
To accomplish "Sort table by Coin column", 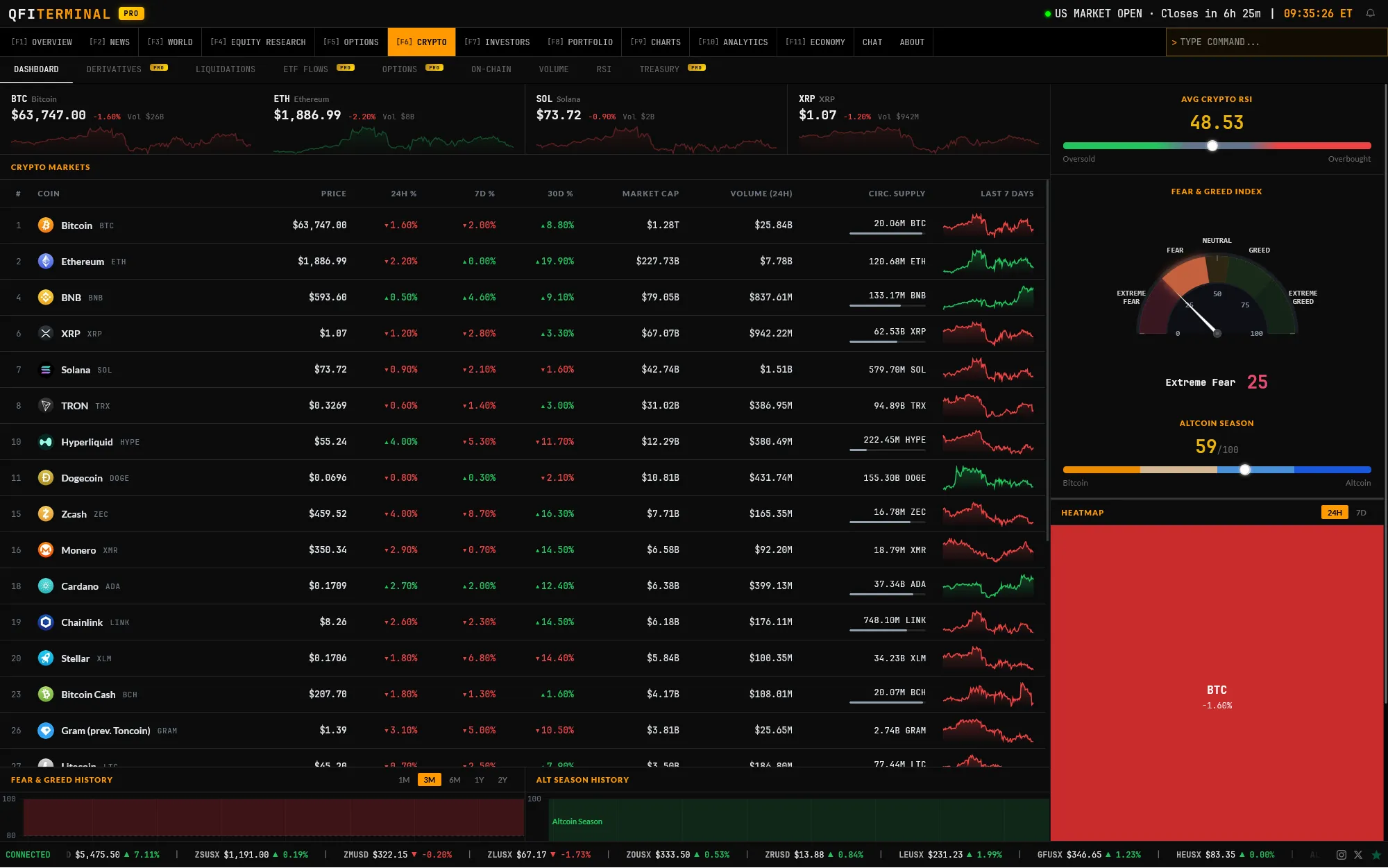I will click(x=49, y=194).
